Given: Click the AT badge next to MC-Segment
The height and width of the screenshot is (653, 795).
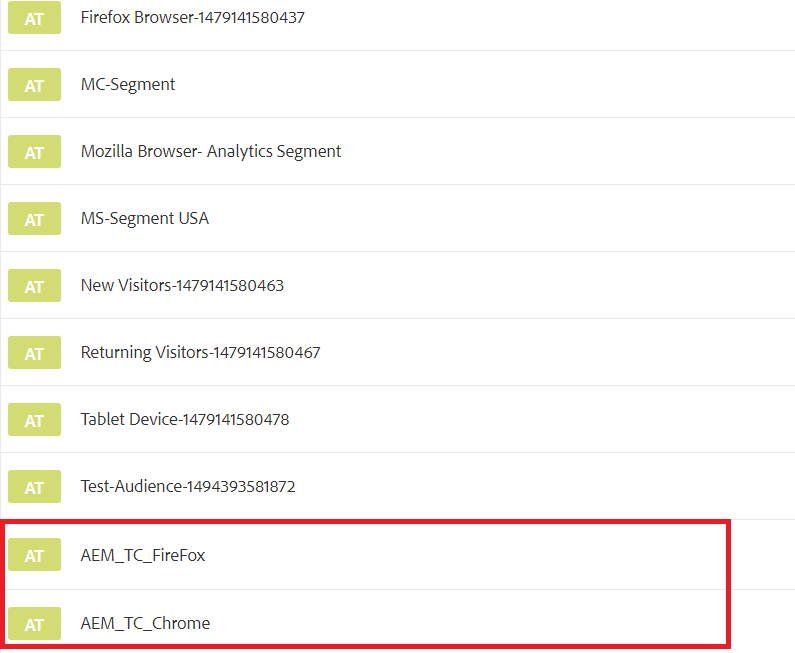Looking at the screenshot, I should (x=34, y=85).
